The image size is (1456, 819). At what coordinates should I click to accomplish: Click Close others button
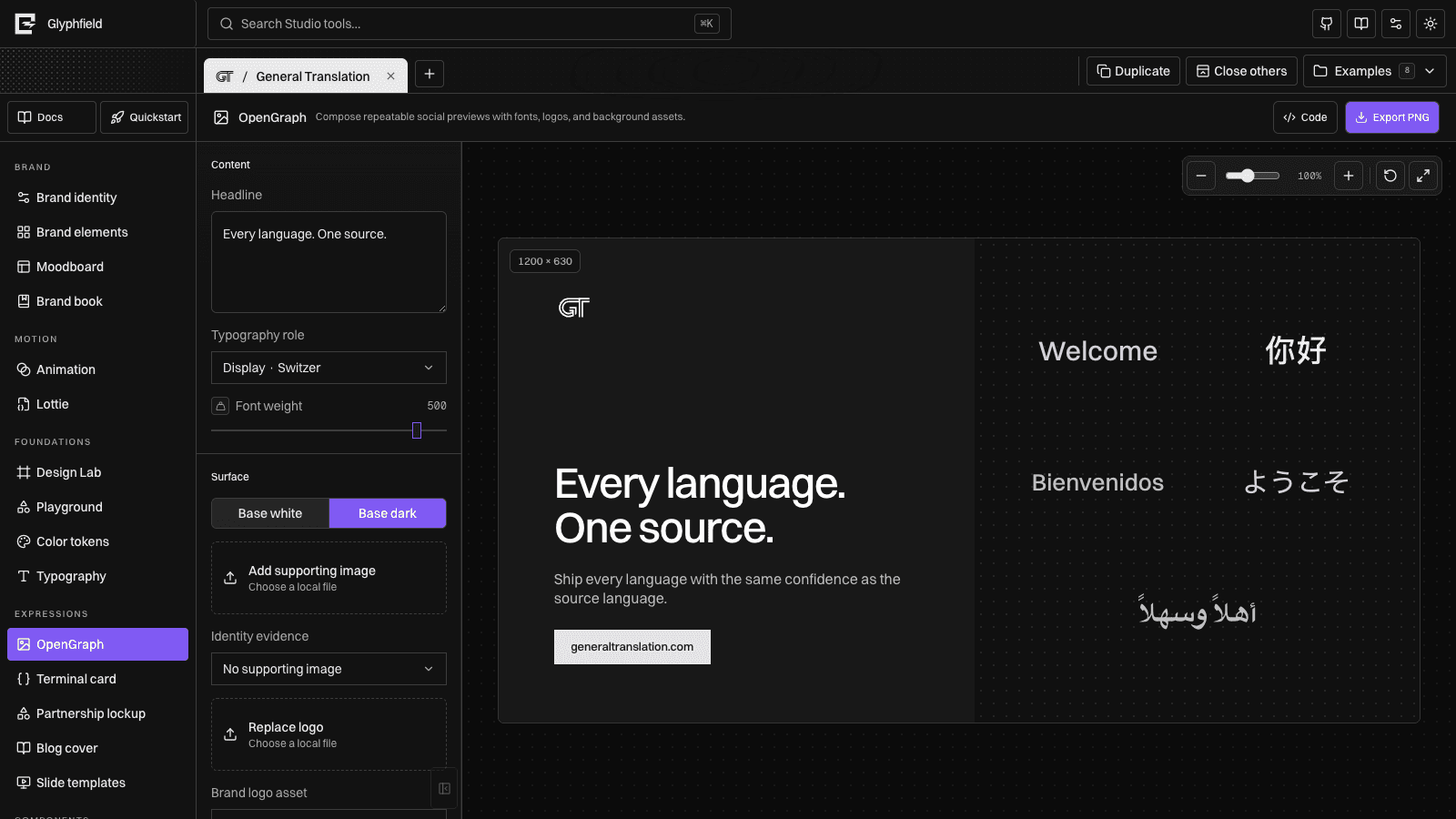1241,71
